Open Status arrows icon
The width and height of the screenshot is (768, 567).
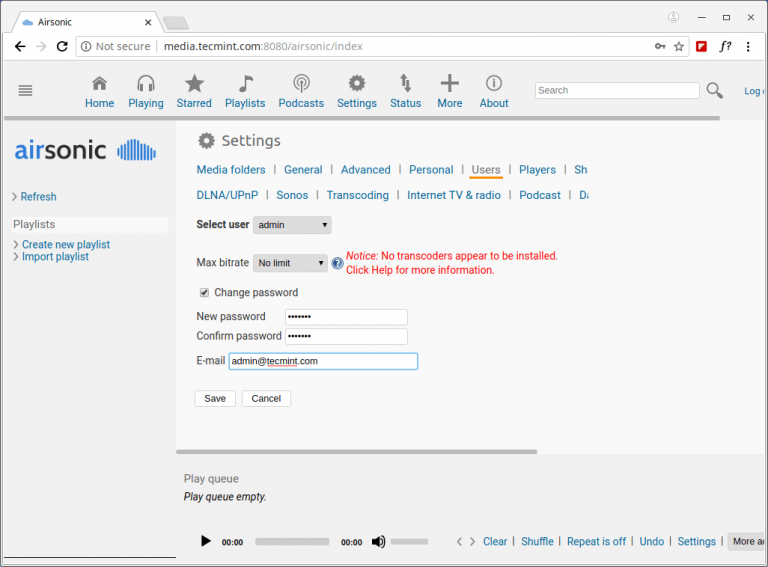[405, 83]
